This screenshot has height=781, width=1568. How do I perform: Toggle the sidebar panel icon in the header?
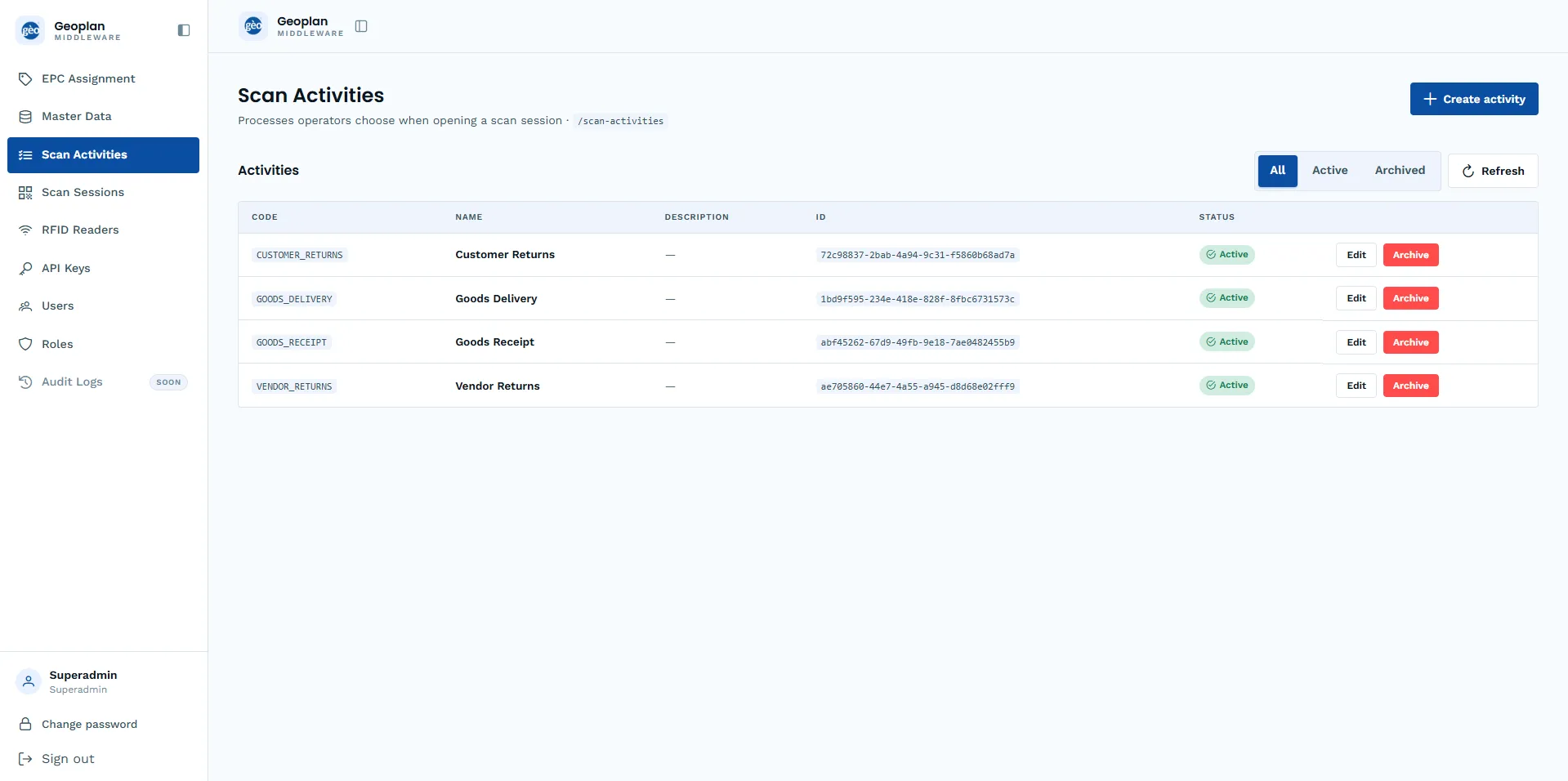click(x=361, y=26)
